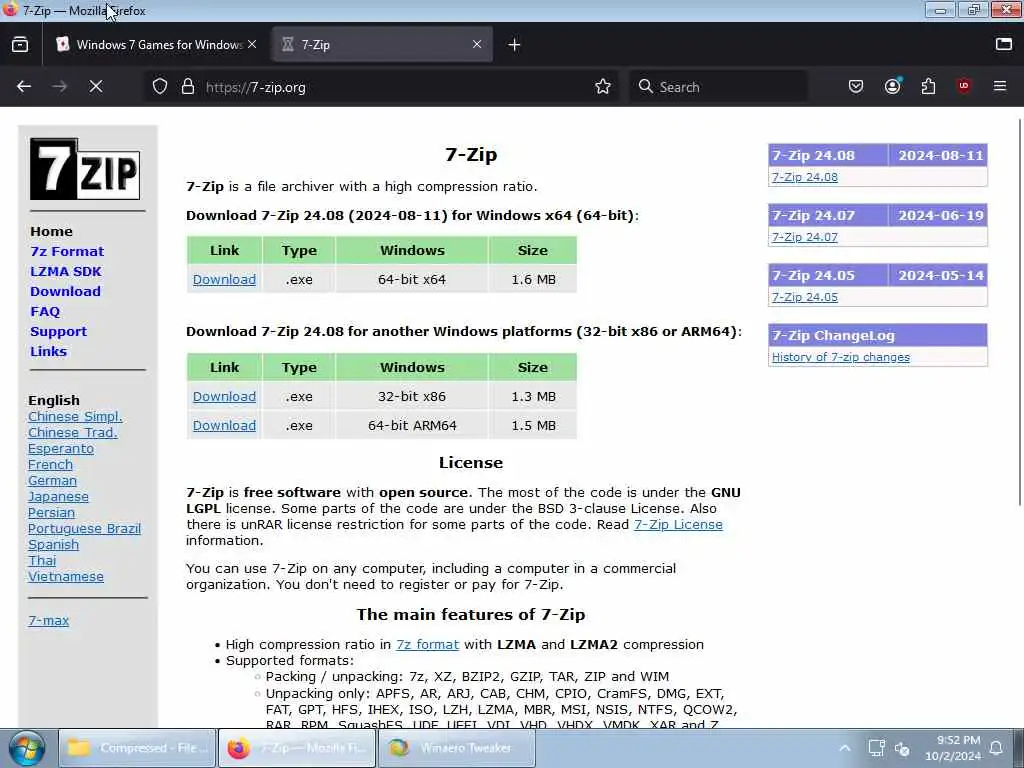
Task: Open 7-Zip 24.08 news link
Action: coord(805,177)
